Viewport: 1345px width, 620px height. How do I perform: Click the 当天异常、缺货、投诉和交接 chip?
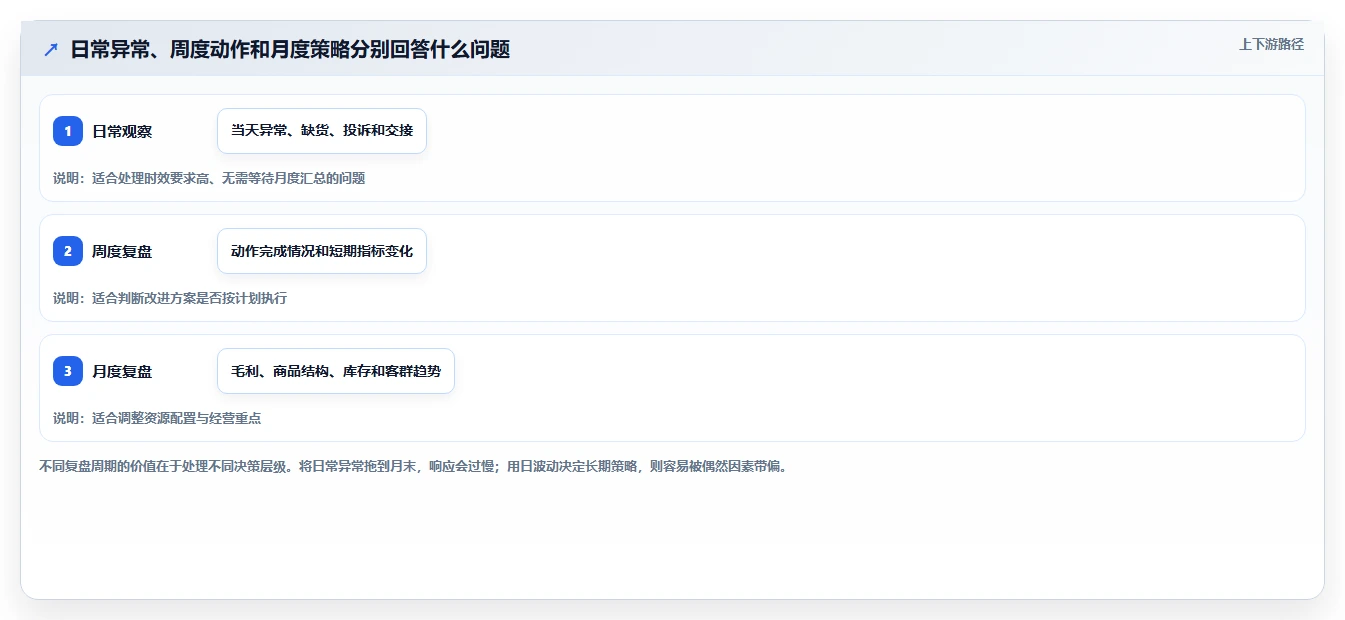pos(322,131)
